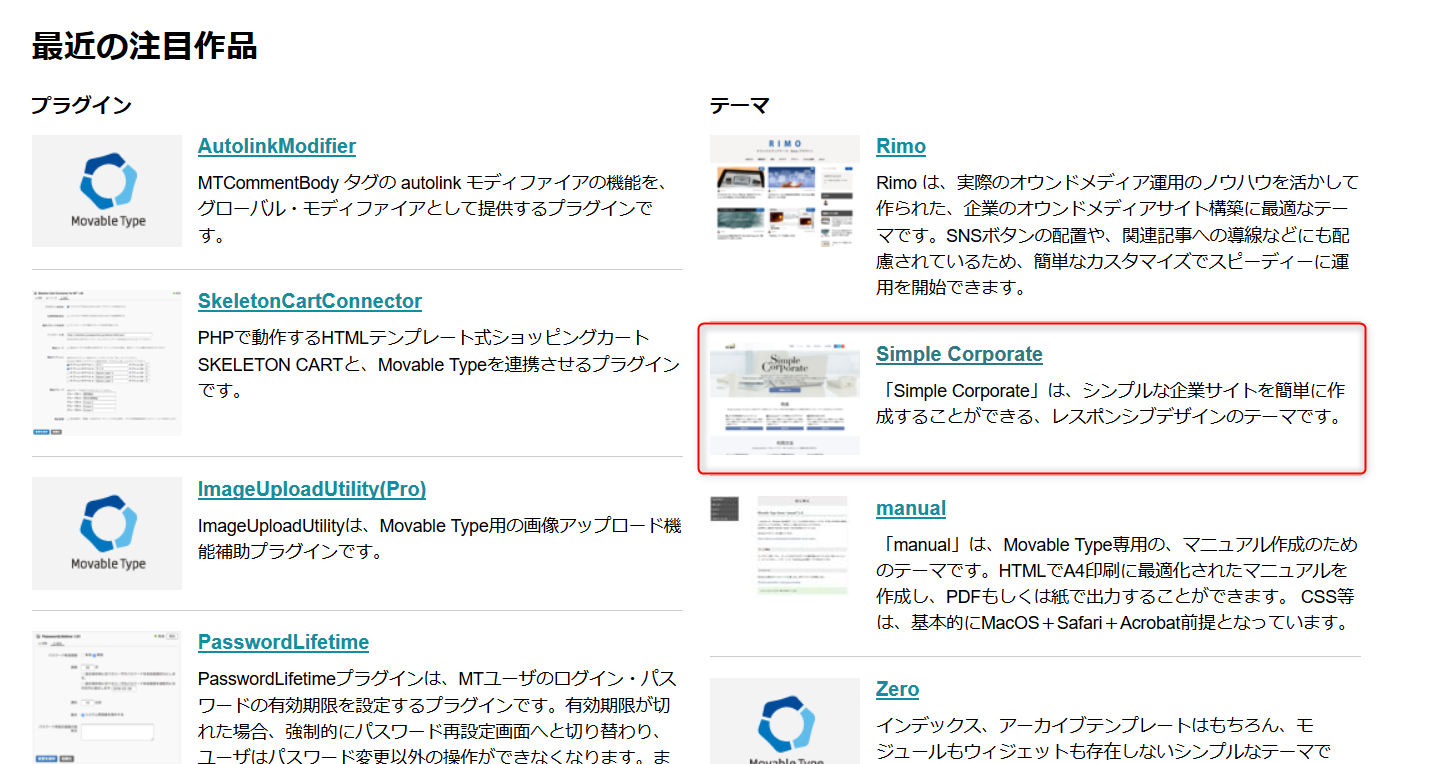Click the テーマ section heading
Screen dimensions: 1447x764
coord(739,105)
